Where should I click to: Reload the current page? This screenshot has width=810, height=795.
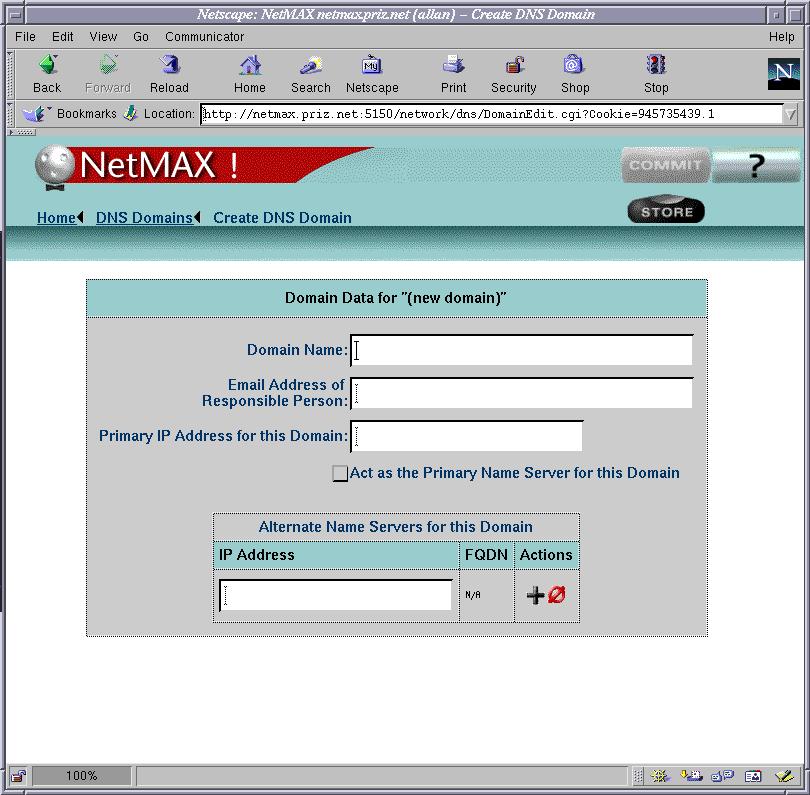tap(169, 67)
